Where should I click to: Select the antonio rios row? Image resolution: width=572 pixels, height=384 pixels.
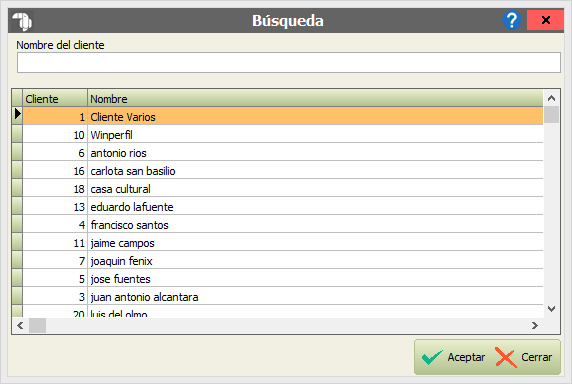pos(283,152)
